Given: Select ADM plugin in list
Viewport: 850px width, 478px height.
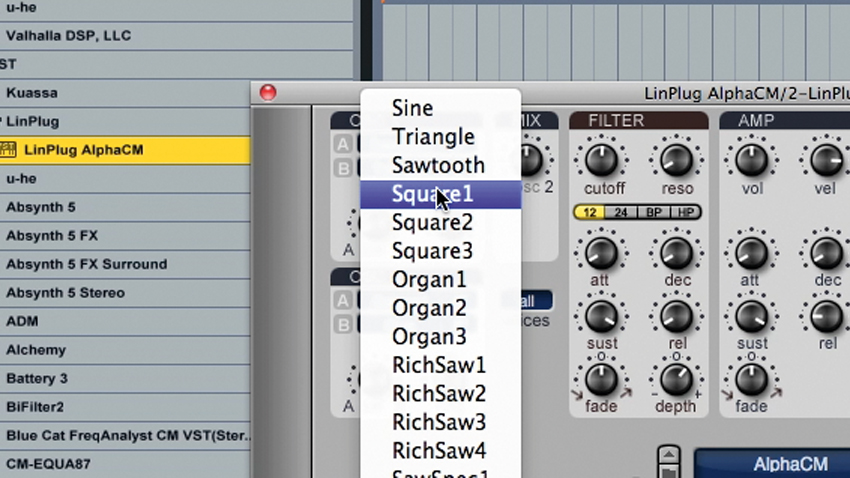Looking at the screenshot, I should tap(125, 321).
